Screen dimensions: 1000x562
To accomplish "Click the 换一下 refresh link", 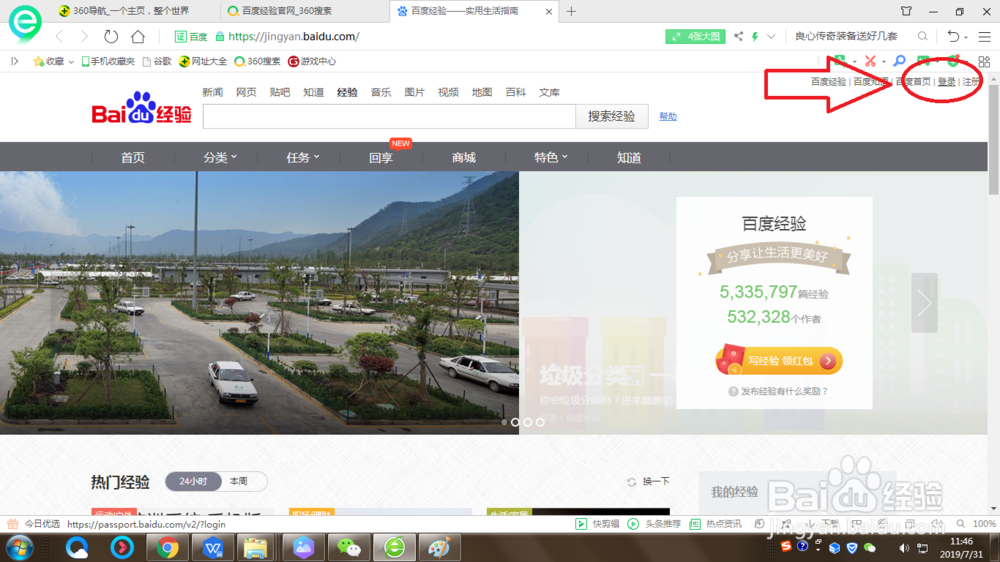I will coord(649,482).
